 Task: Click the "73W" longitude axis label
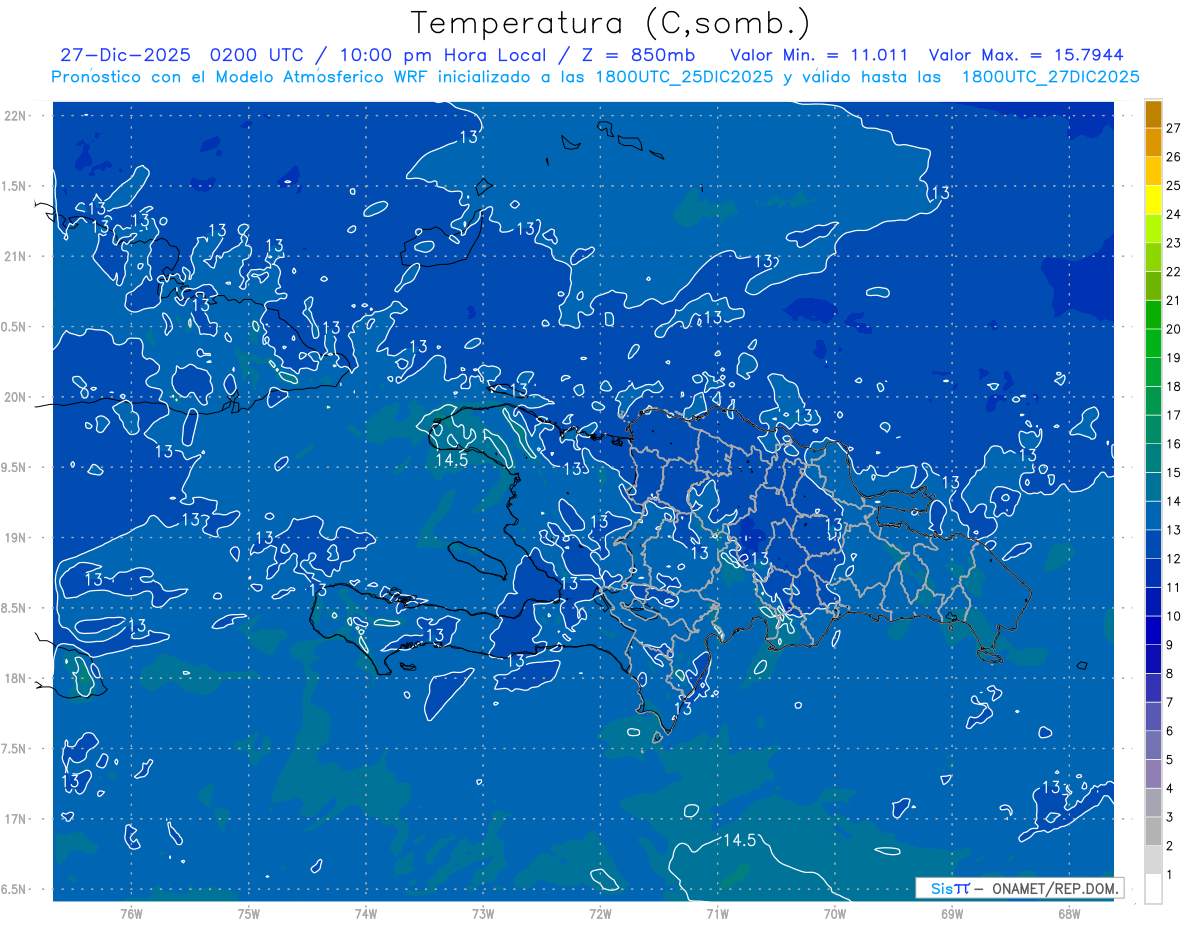tap(483, 914)
